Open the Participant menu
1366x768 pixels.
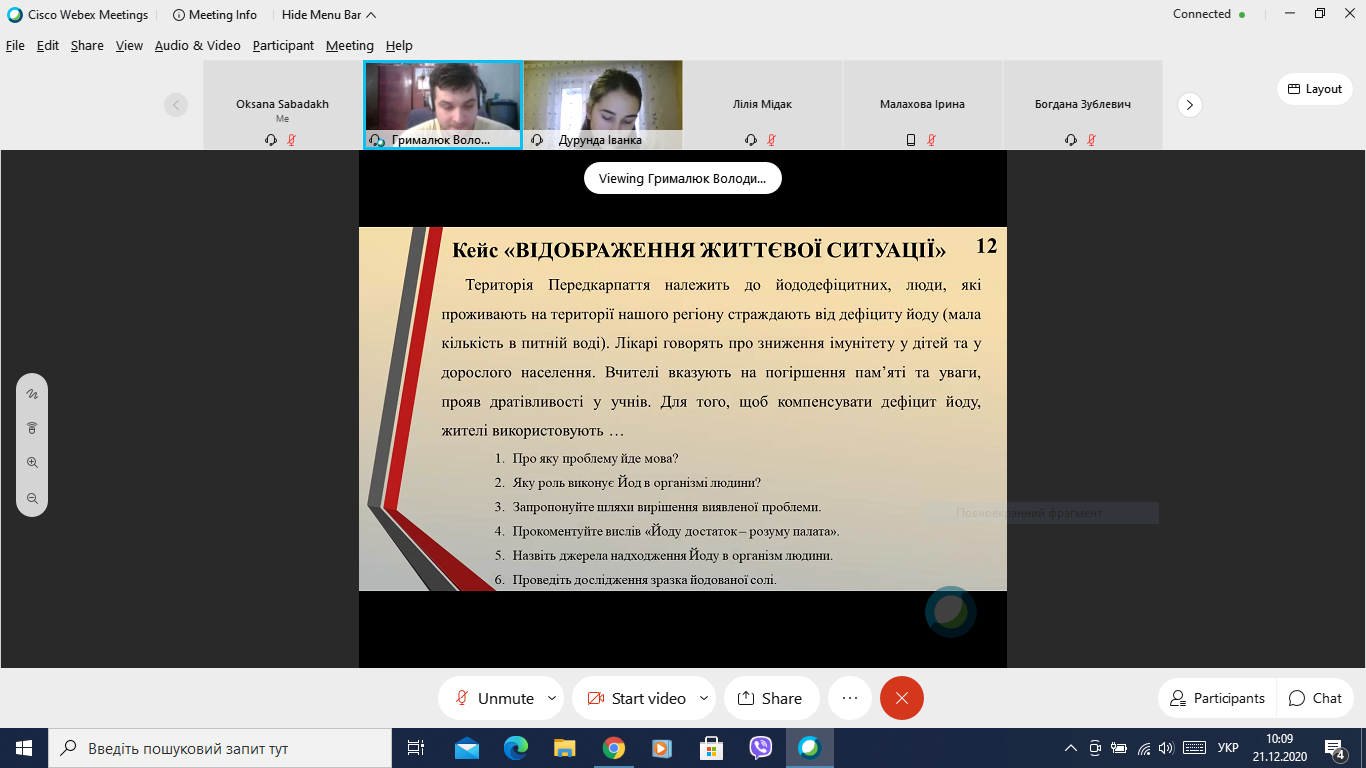(283, 45)
